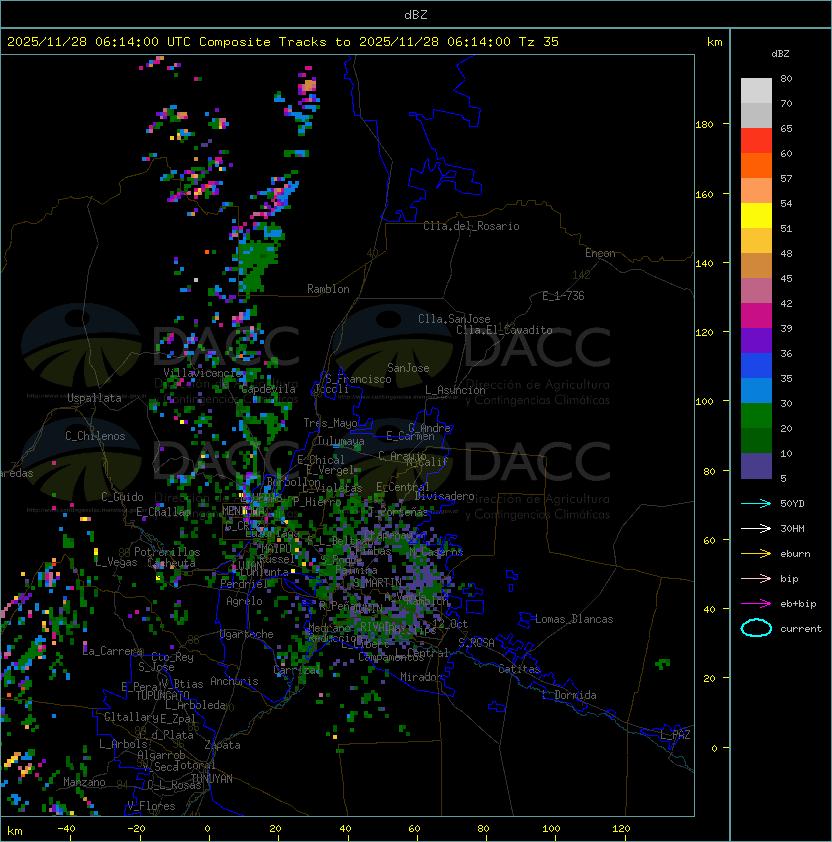The width and height of the screenshot is (832, 842).
Task: Click the 'L_Dormida' map label
Action: pyautogui.click(x=569, y=695)
